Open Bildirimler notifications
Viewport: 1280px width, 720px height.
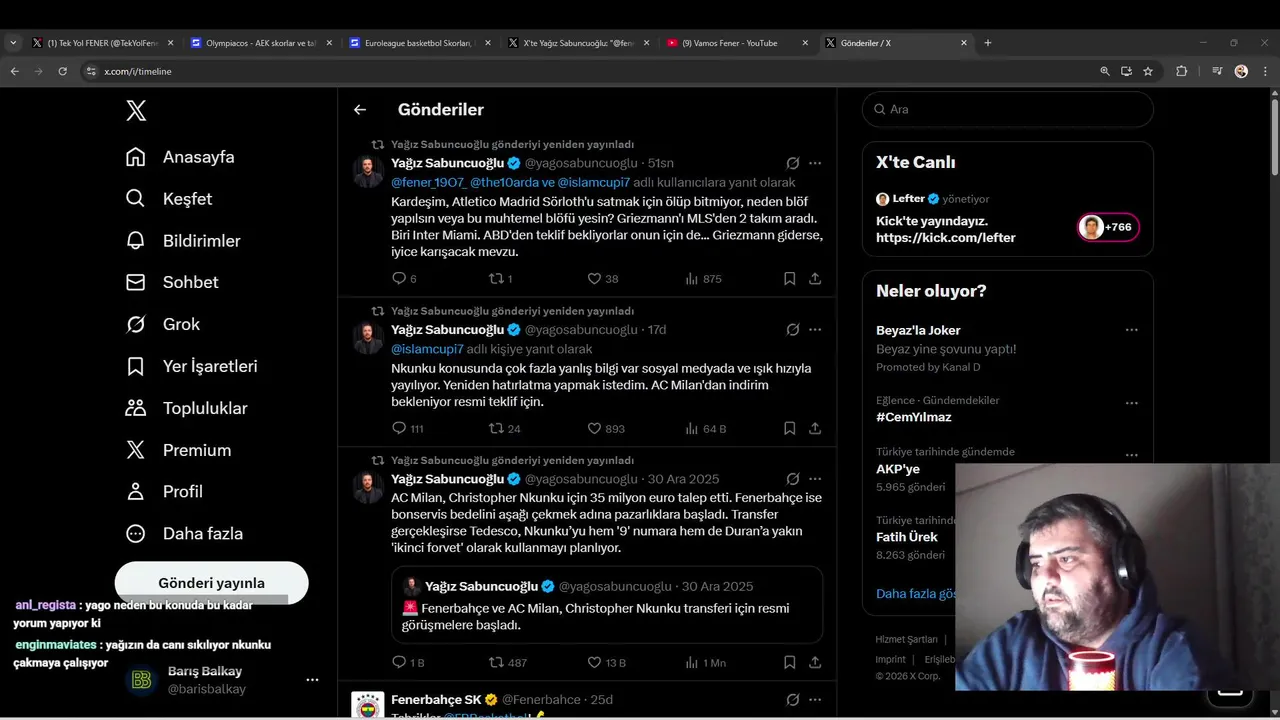tap(183, 241)
